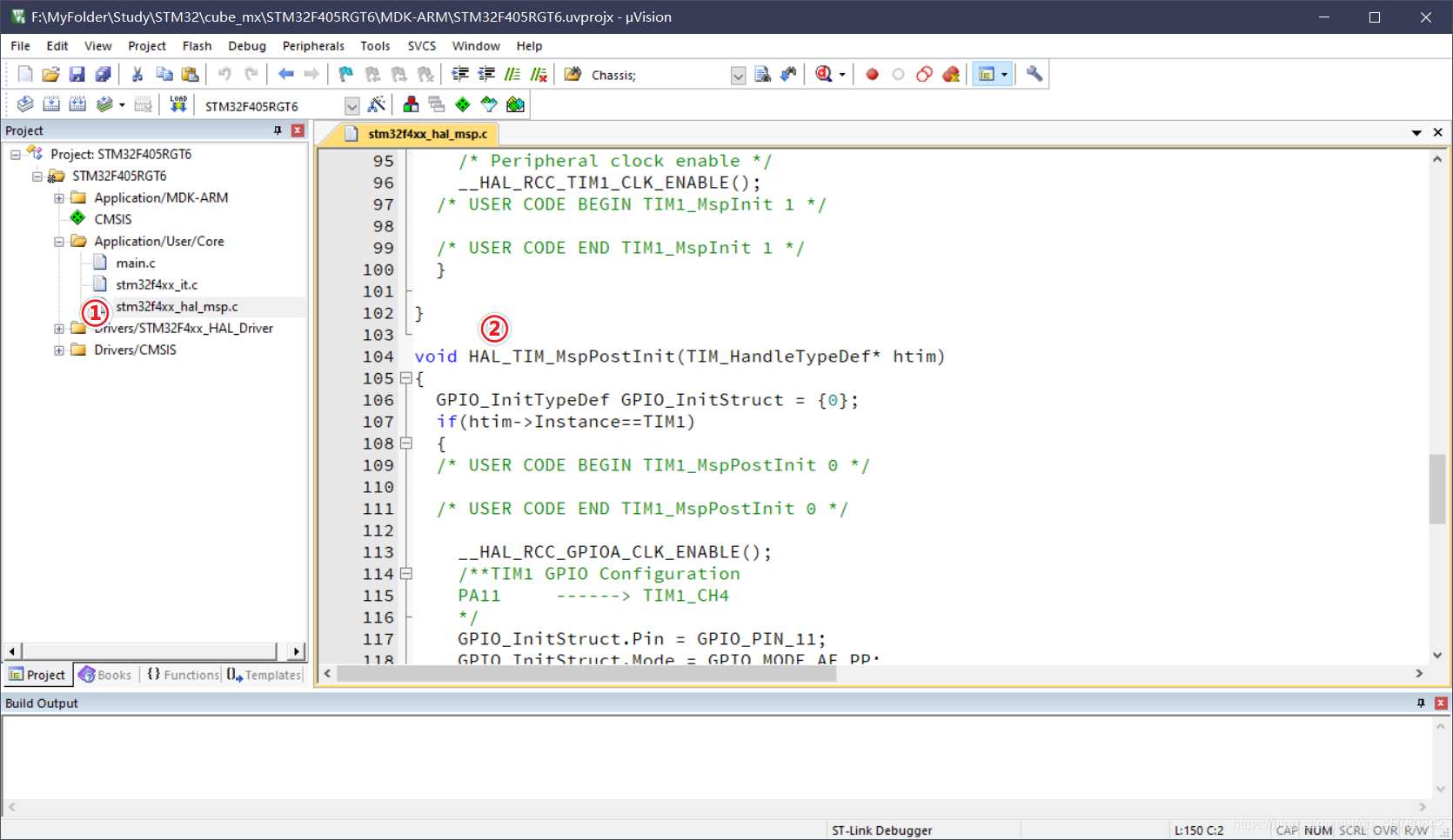Open the STM32F405RGT6 target selection dropdown
Screen dimensions: 1453x840
(x=352, y=106)
